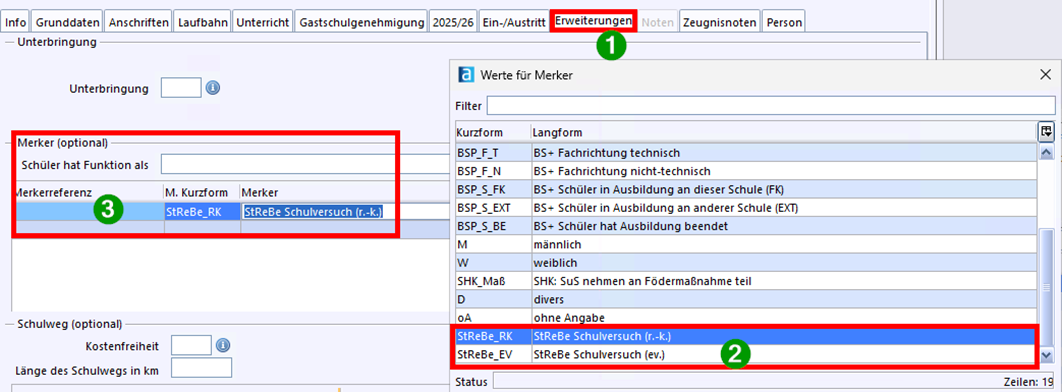This screenshot has height=392, width=1062.
Task: Close the Werte für Merker dialog
Action: [1045, 74]
